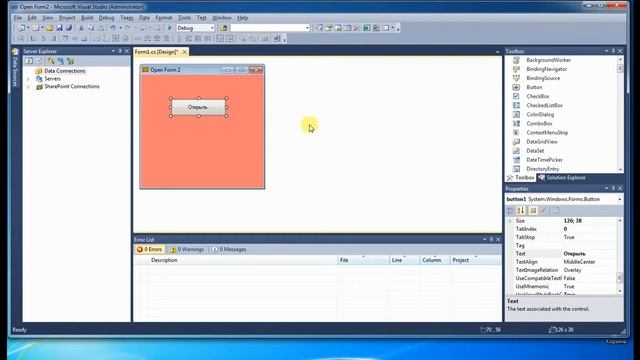Switch to the Solution Explorer tab
This screenshot has width=640, height=360.
(x=562, y=178)
